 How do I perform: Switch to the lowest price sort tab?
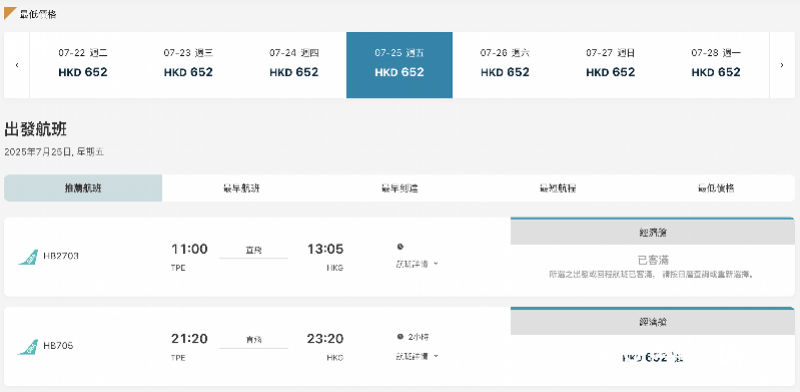[x=716, y=188]
